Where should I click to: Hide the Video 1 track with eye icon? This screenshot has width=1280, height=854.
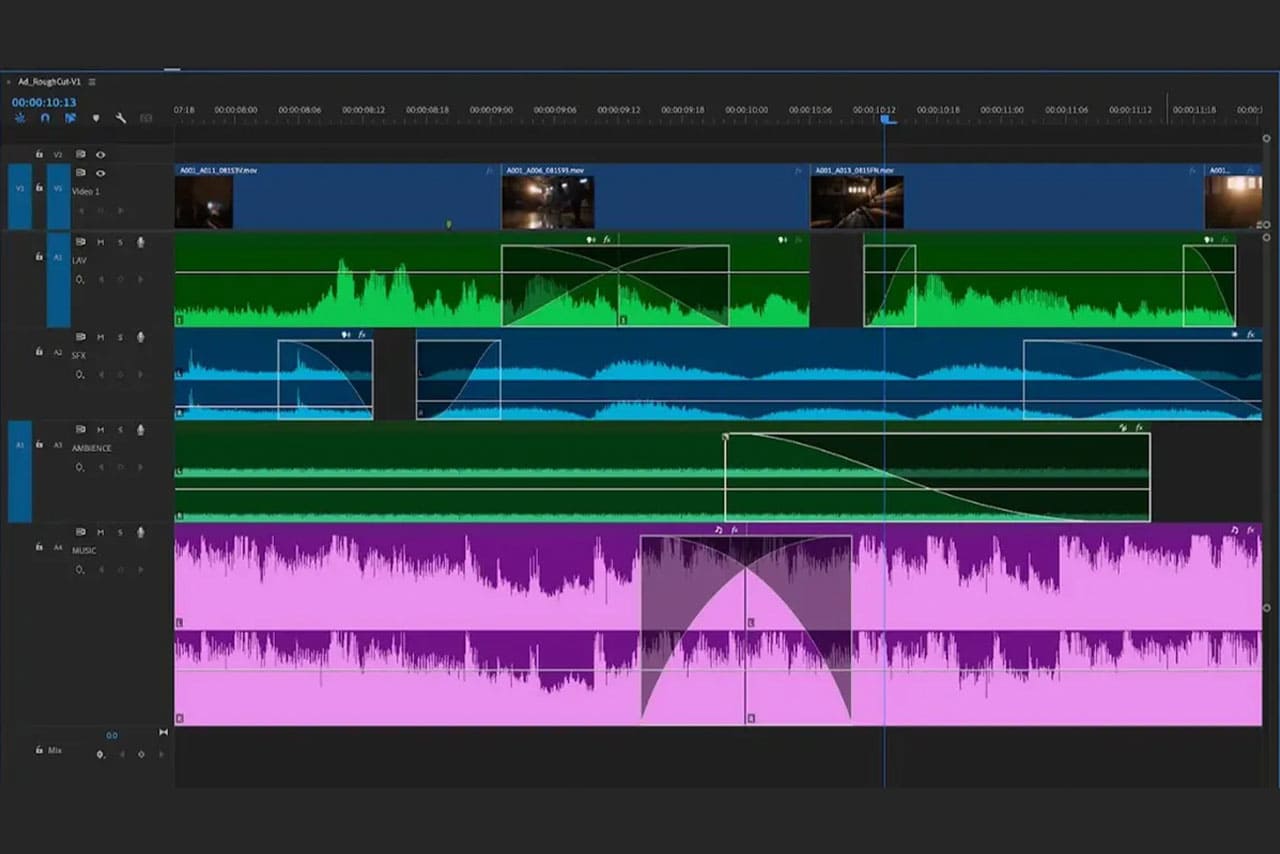pos(100,173)
